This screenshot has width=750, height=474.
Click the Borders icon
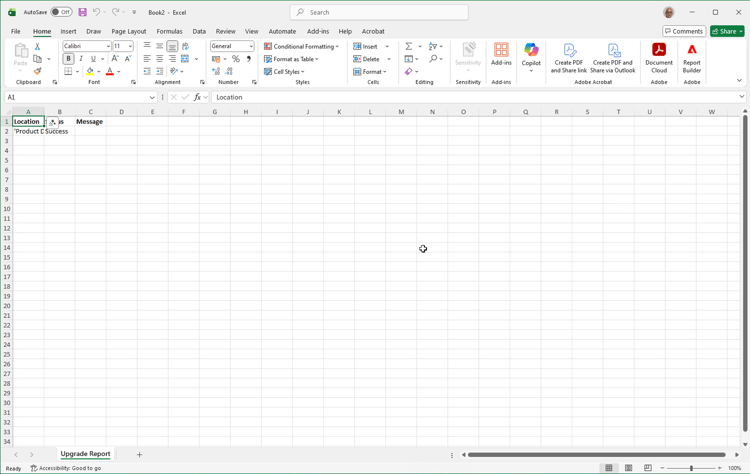click(x=68, y=71)
